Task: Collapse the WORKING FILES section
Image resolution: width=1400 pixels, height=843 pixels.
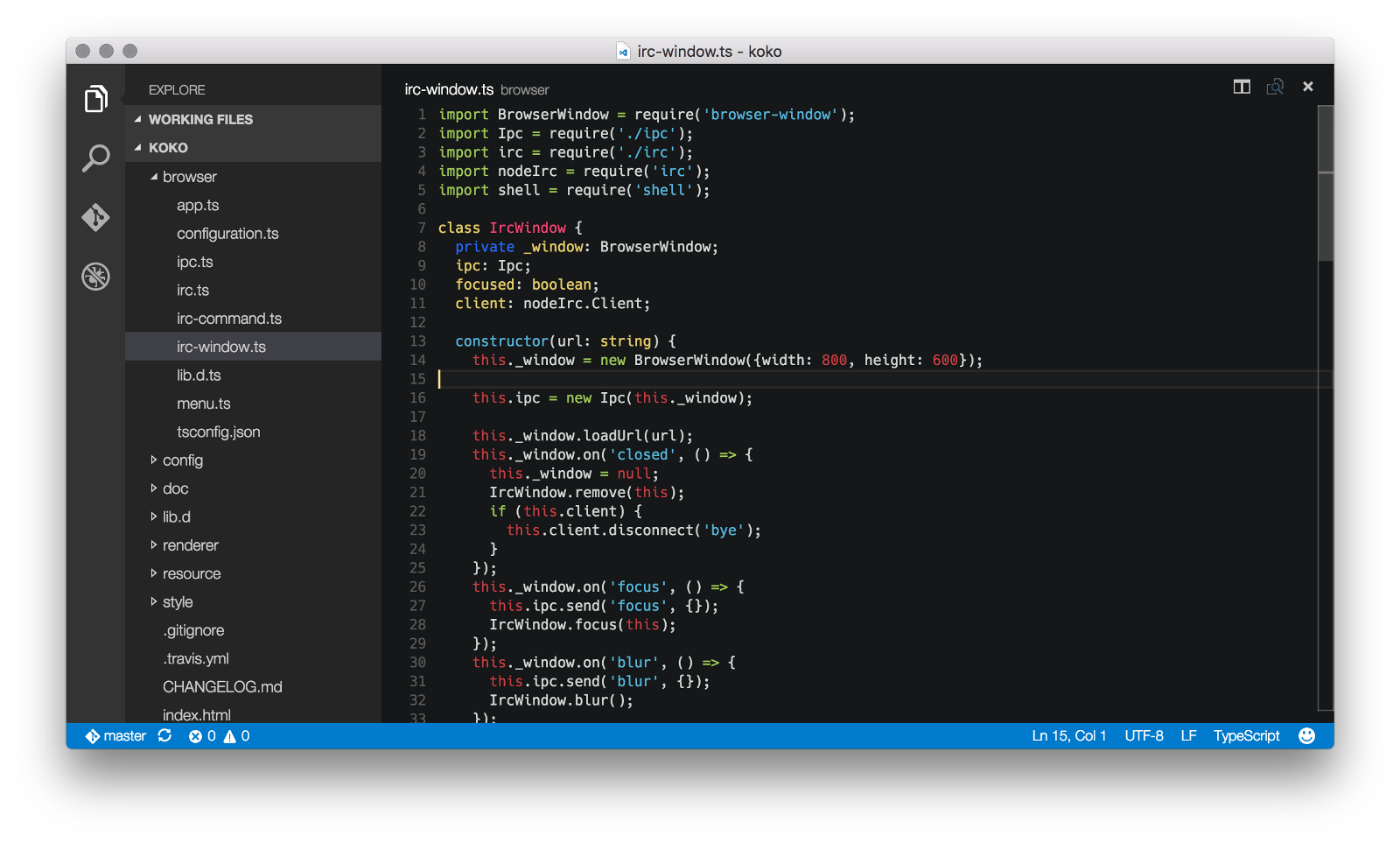Action: pos(137,119)
